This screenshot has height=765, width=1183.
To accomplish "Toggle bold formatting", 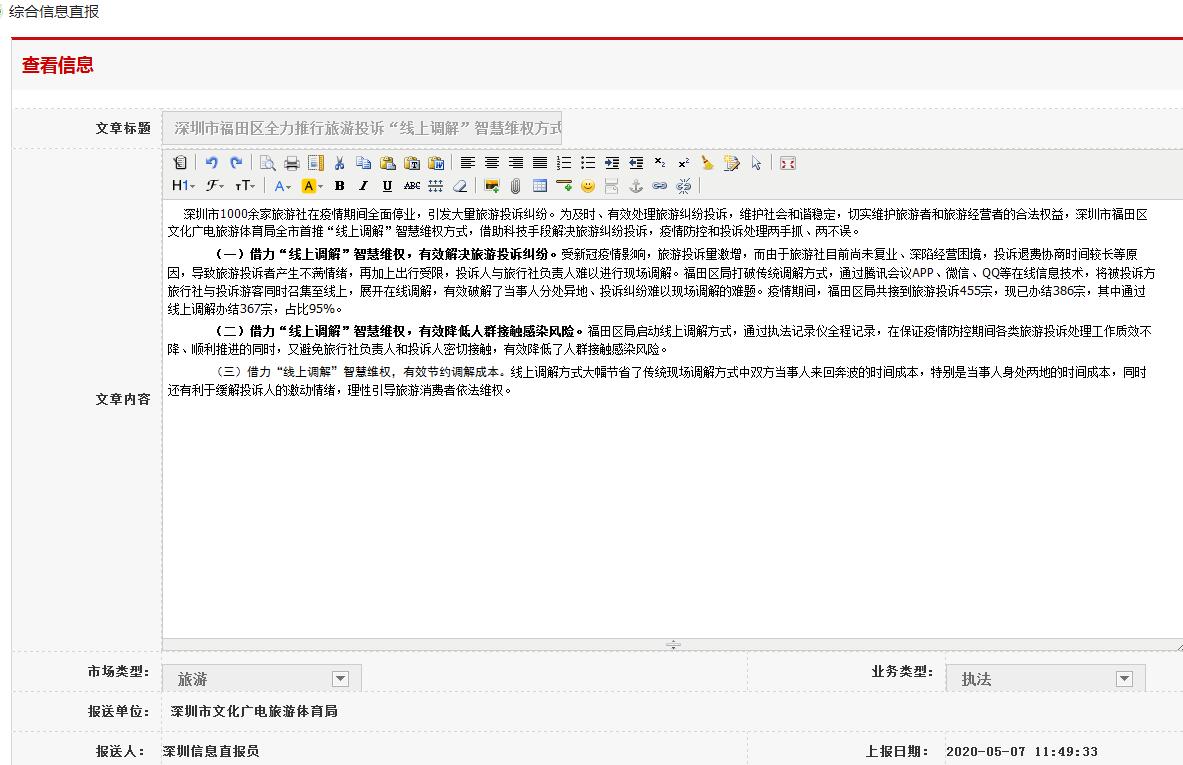I will click(x=339, y=187).
